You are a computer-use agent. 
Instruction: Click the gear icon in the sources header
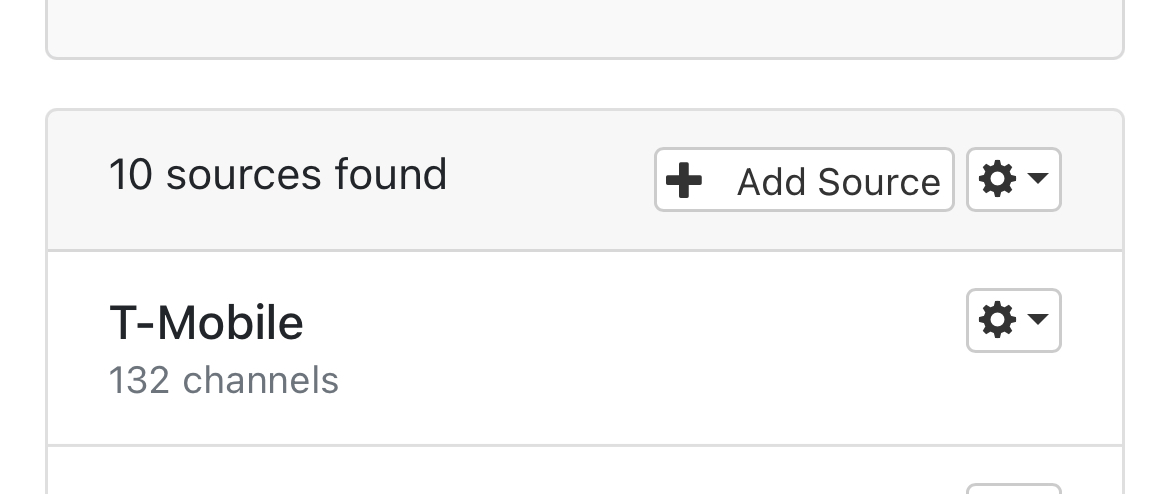click(998, 180)
